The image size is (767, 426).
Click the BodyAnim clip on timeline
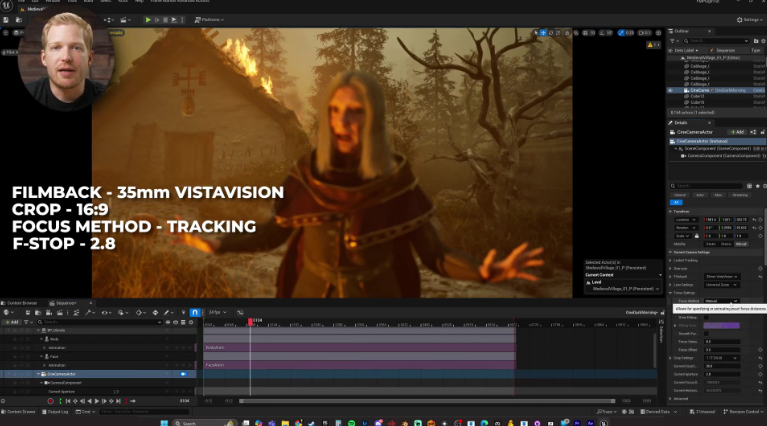(360, 348)
